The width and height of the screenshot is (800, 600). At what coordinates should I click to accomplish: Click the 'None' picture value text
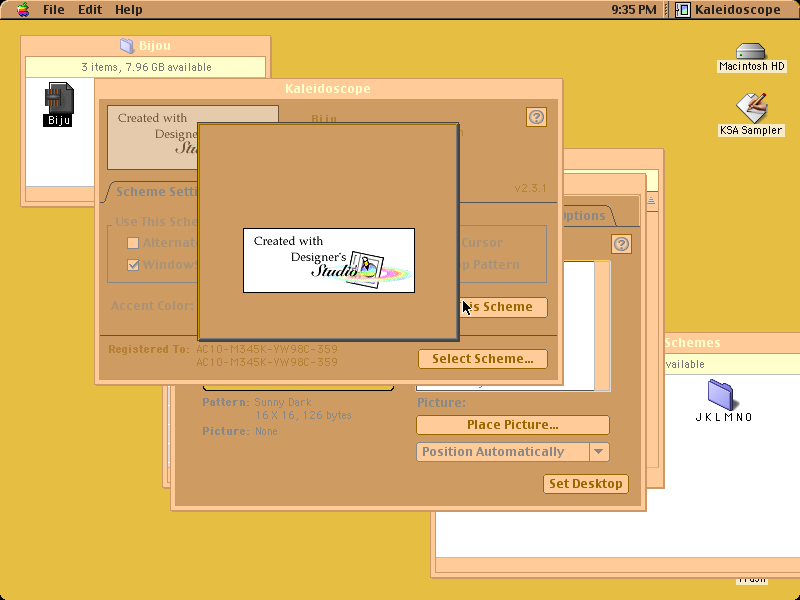(266, 432)
